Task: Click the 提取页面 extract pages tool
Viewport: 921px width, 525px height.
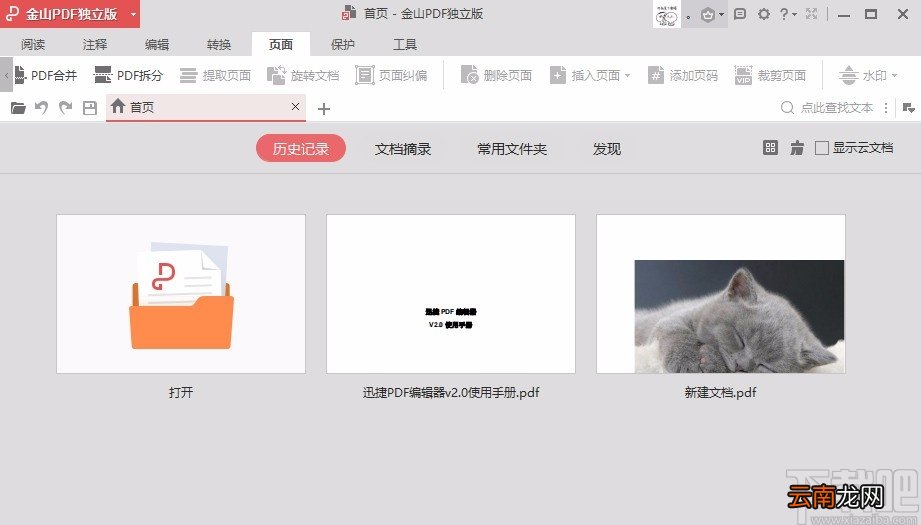Action: (215, 75)
